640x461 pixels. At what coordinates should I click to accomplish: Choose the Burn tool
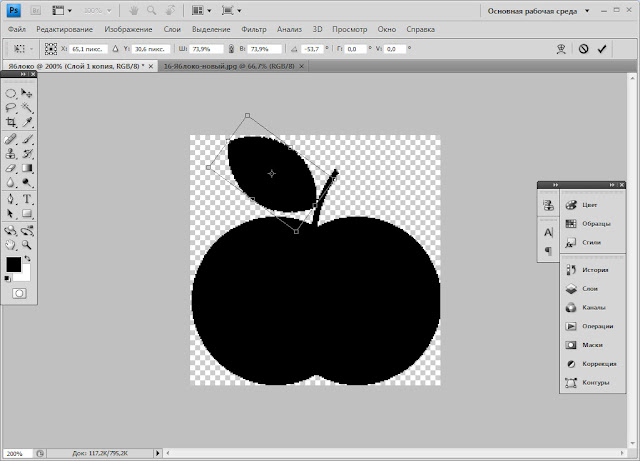coord(27,183)
